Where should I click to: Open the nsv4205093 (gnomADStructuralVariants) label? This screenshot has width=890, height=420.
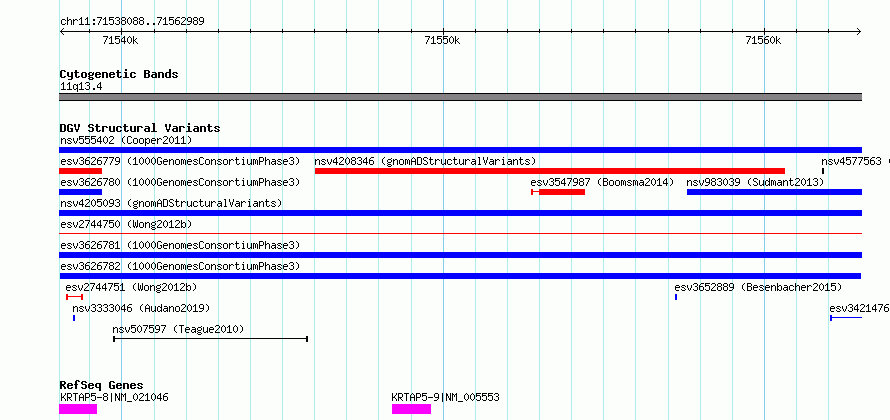point(171,203)
